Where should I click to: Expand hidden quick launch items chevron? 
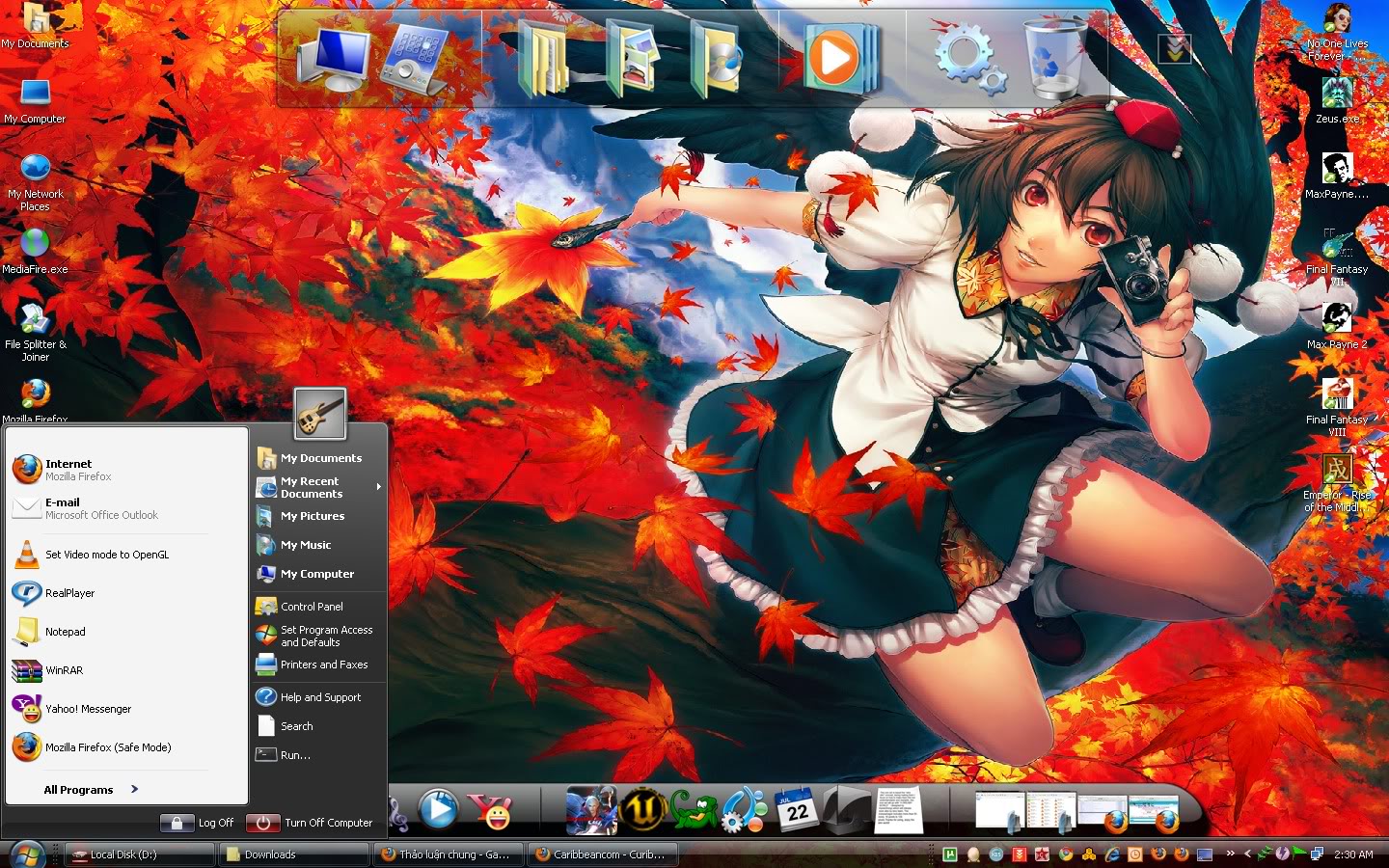click(x=1230, y=854)
